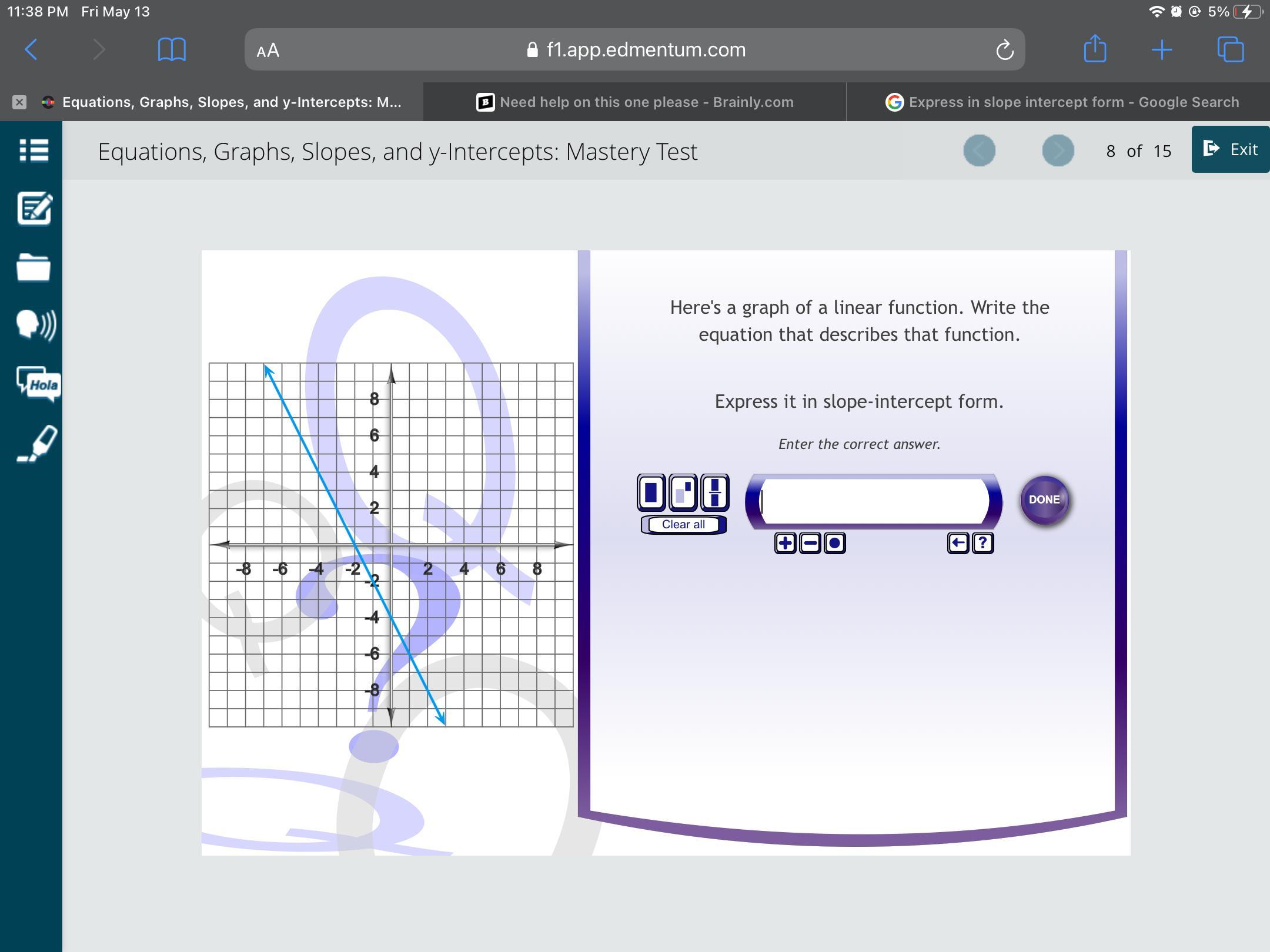Exit the Mastery Test
Viewport: 1270px width, 952px height.
(x=1230, y=150)
